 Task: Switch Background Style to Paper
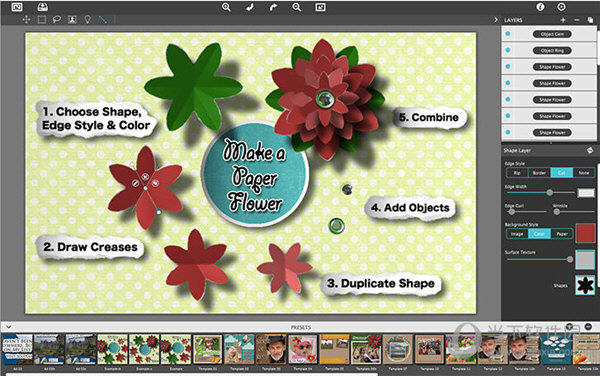(562, 234)
